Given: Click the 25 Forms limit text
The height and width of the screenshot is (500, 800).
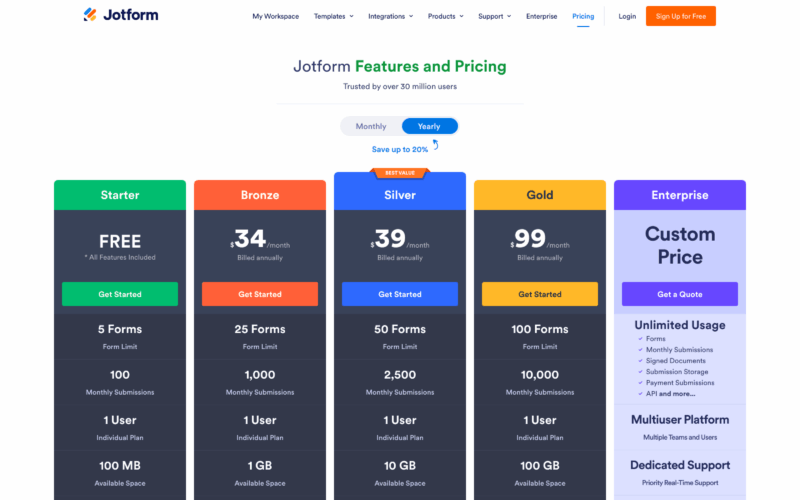Looking at the screenshot, I should pyautogui.click(x=260, y=329).
